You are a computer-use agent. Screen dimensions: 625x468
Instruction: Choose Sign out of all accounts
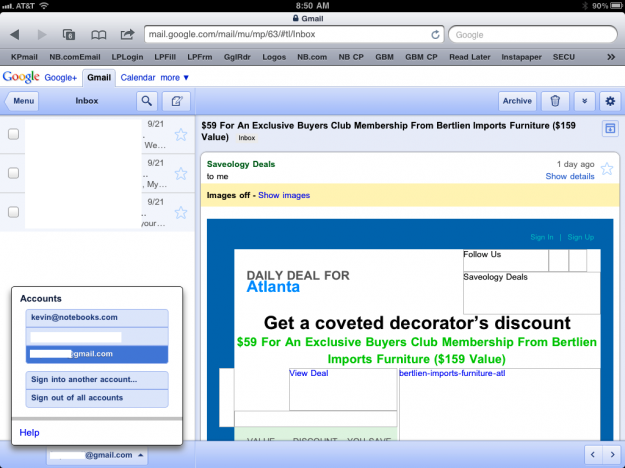97,398
